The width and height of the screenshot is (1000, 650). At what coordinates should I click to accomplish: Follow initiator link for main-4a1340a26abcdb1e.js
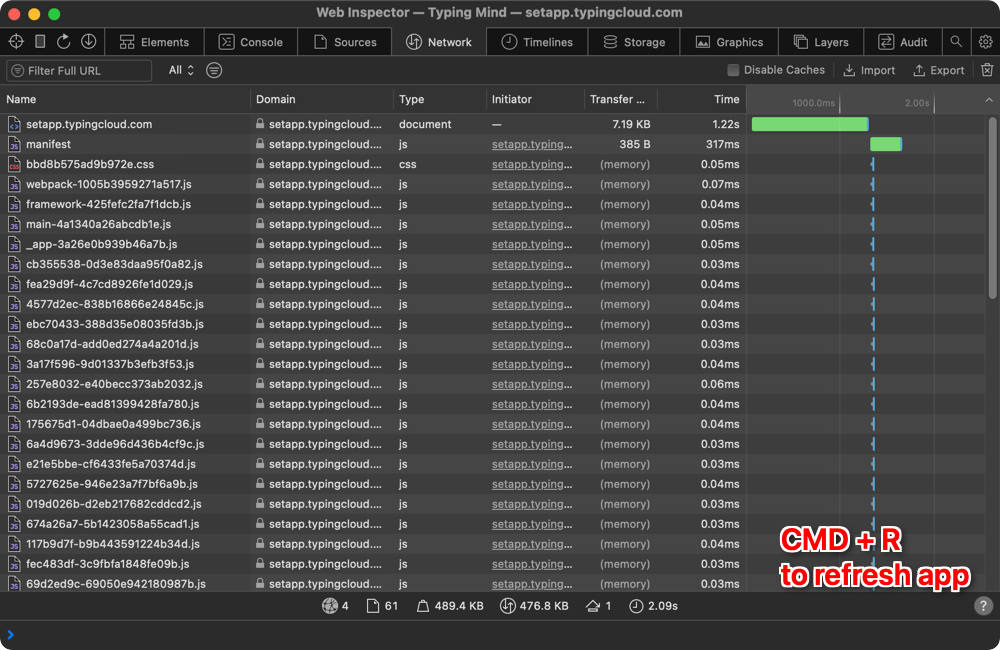tap(532, 225)
